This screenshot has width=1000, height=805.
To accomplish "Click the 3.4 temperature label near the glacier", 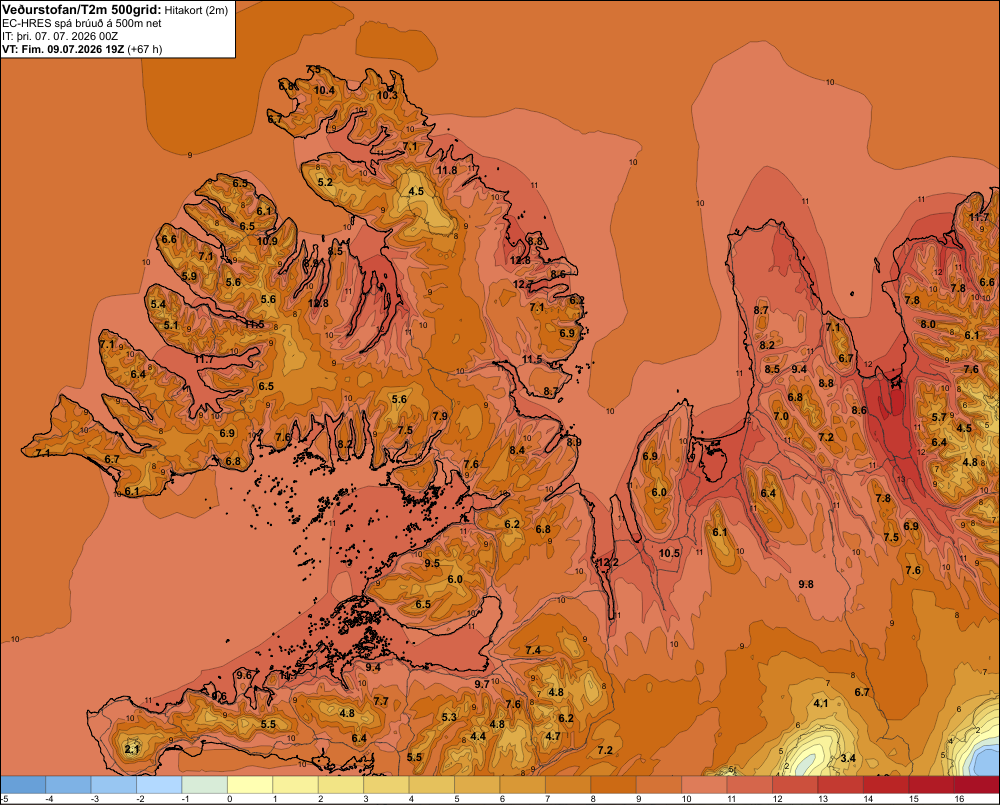I will click(848, 758).
